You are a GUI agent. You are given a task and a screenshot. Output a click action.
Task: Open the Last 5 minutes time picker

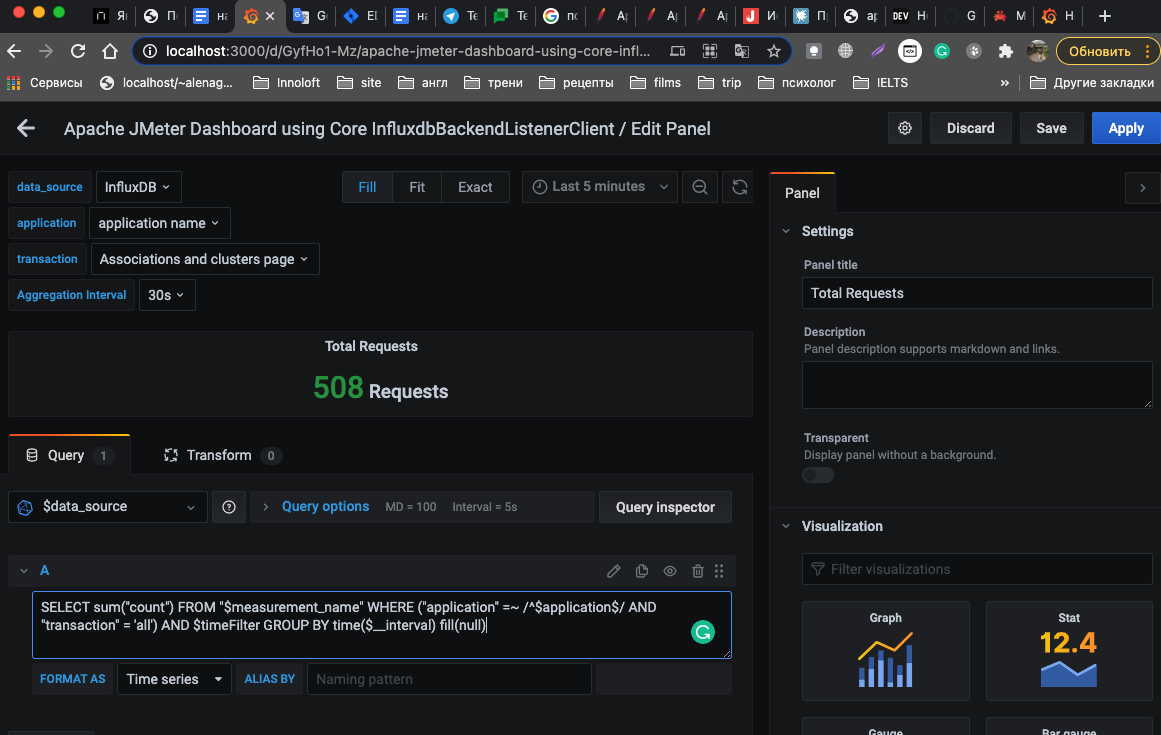point(600,187)
